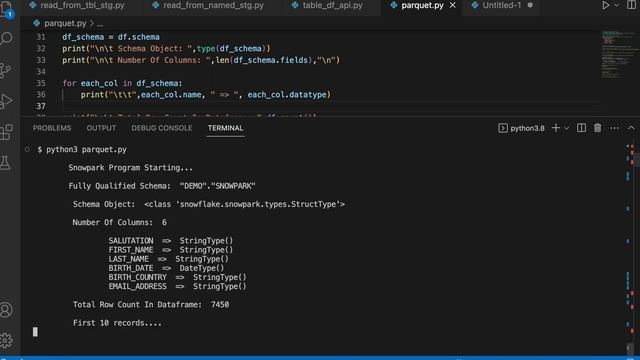640x360 pixels.
Task: Open the Manage gear settings menu
Action: (x=6, y=340)
